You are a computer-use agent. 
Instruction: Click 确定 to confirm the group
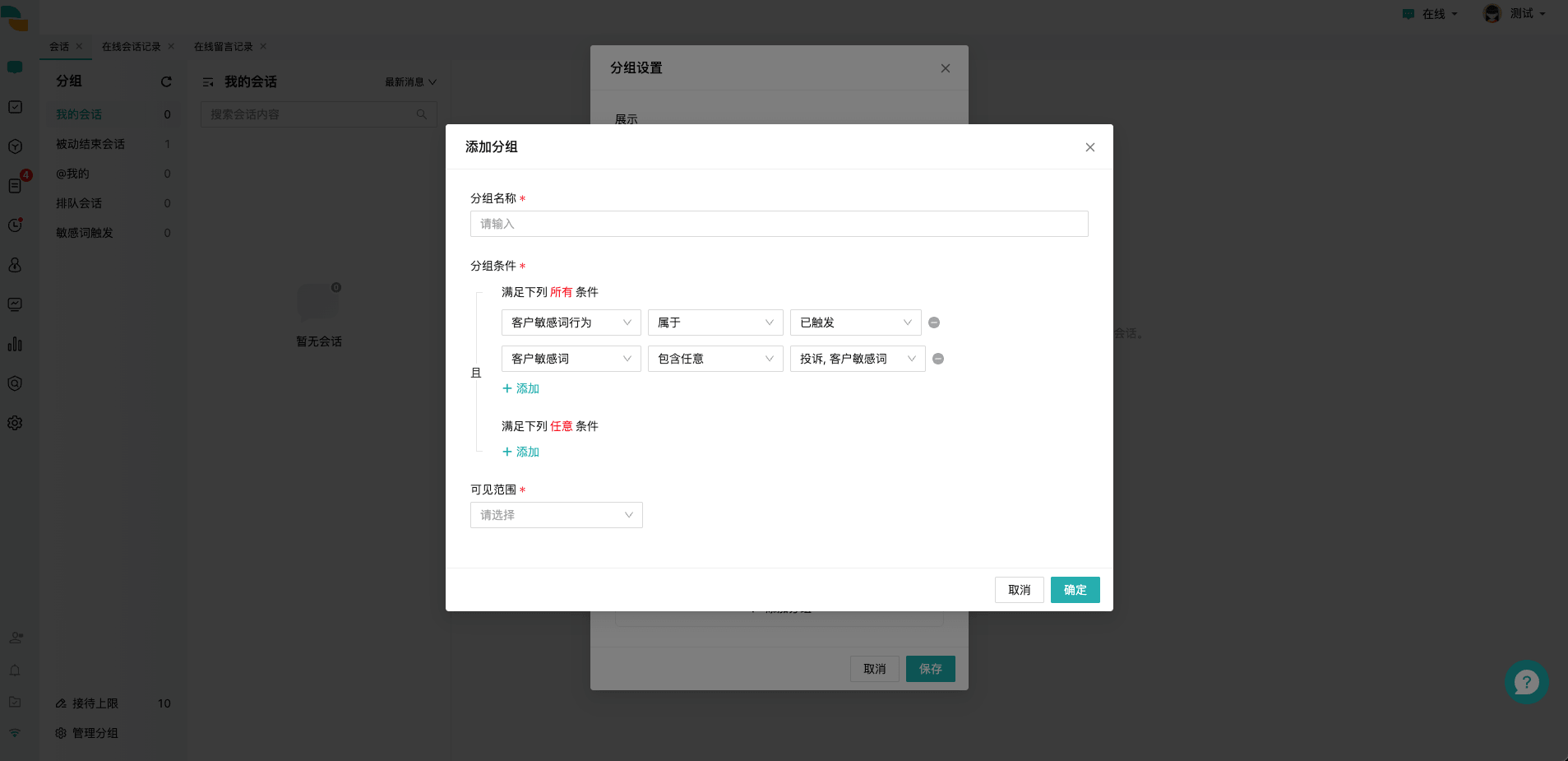1075,590
